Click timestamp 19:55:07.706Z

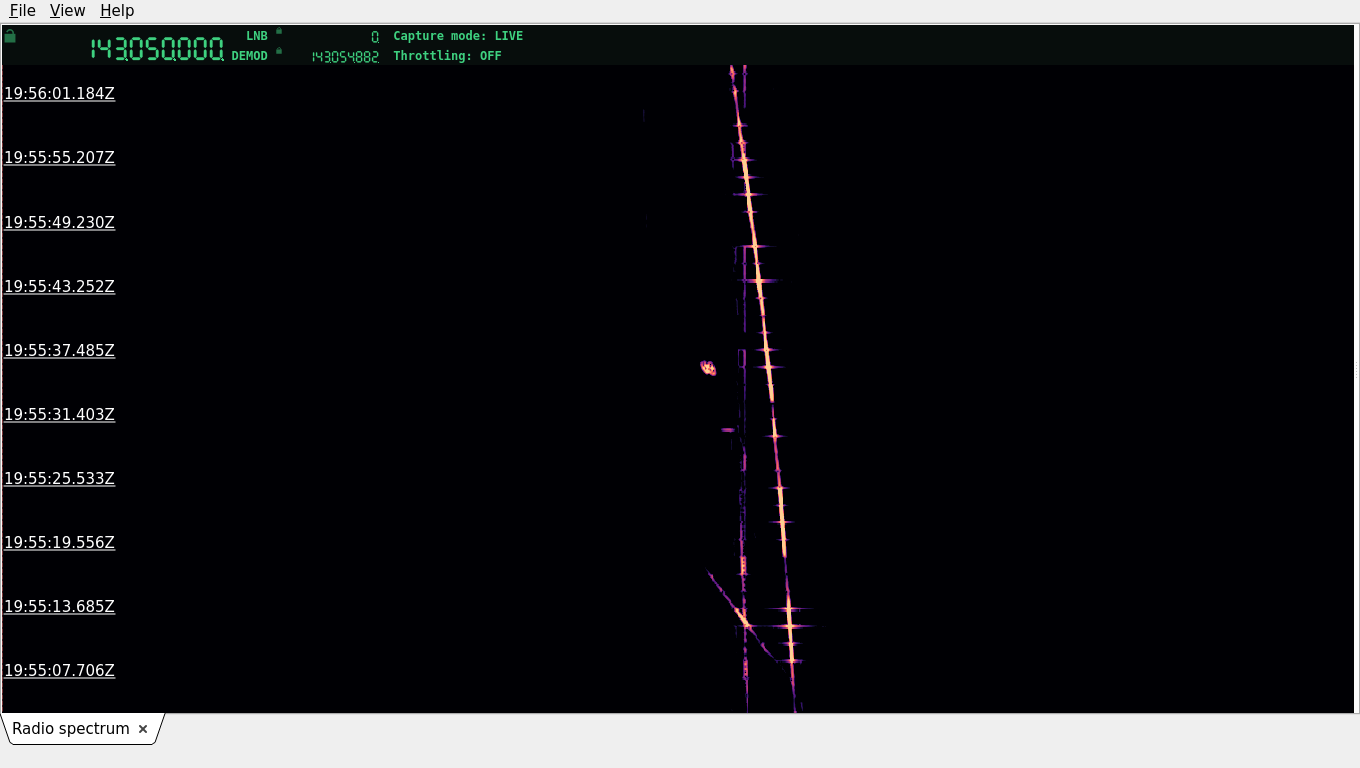click(60, 670)
